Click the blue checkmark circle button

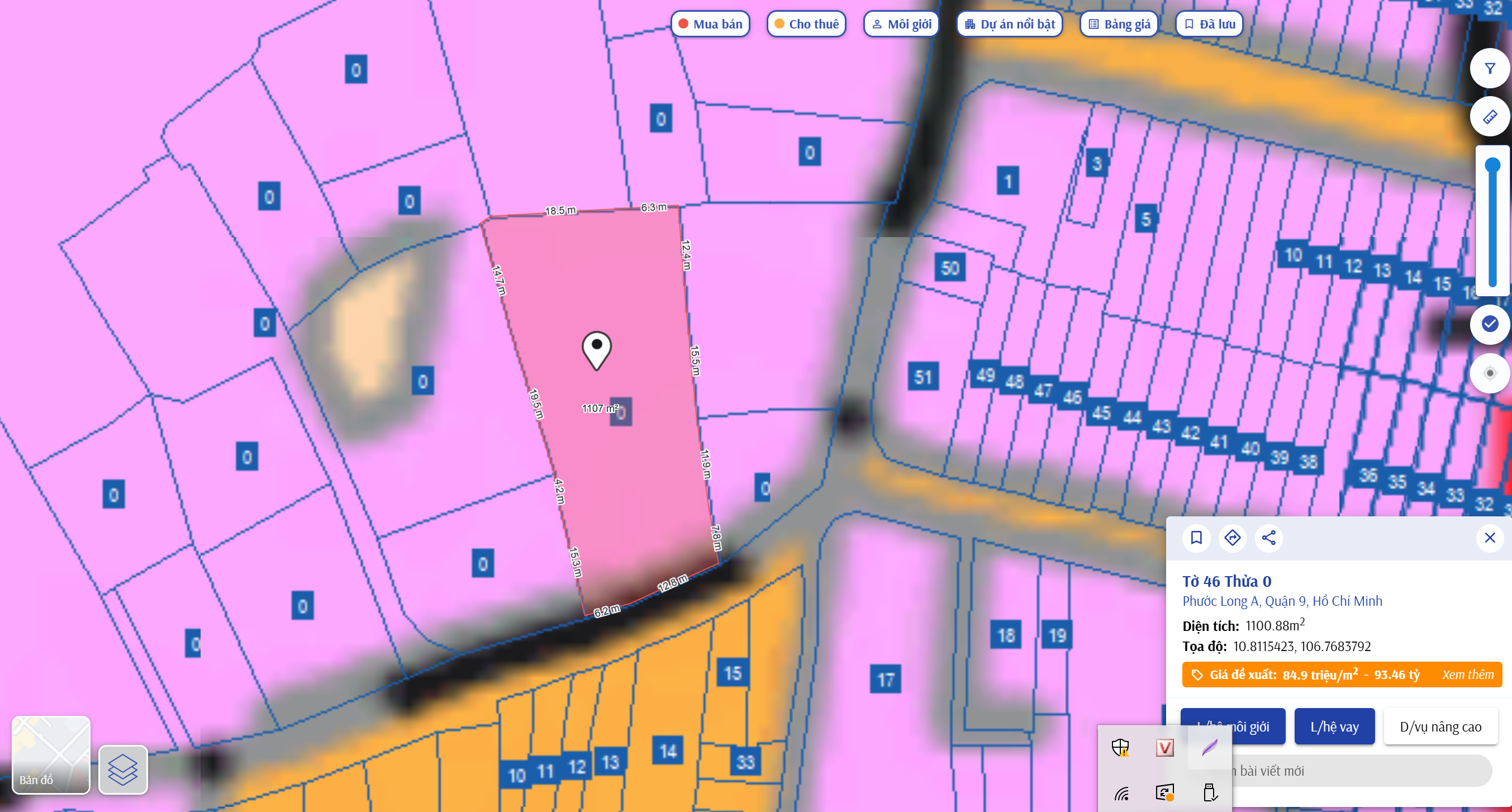tap(1490, 324)
